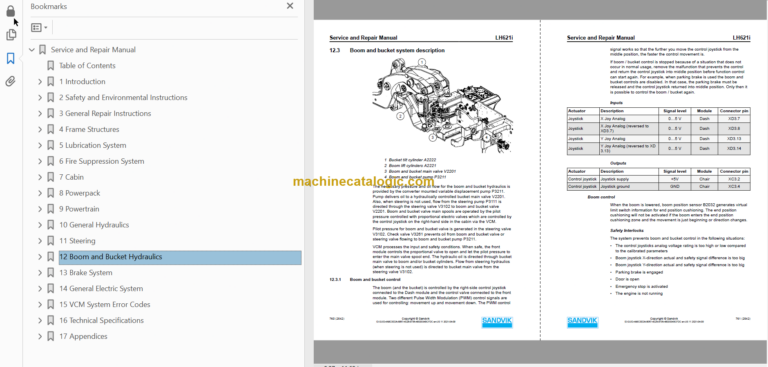Expand the 10 General Hydraulics bookmark

tap(40, 225)
